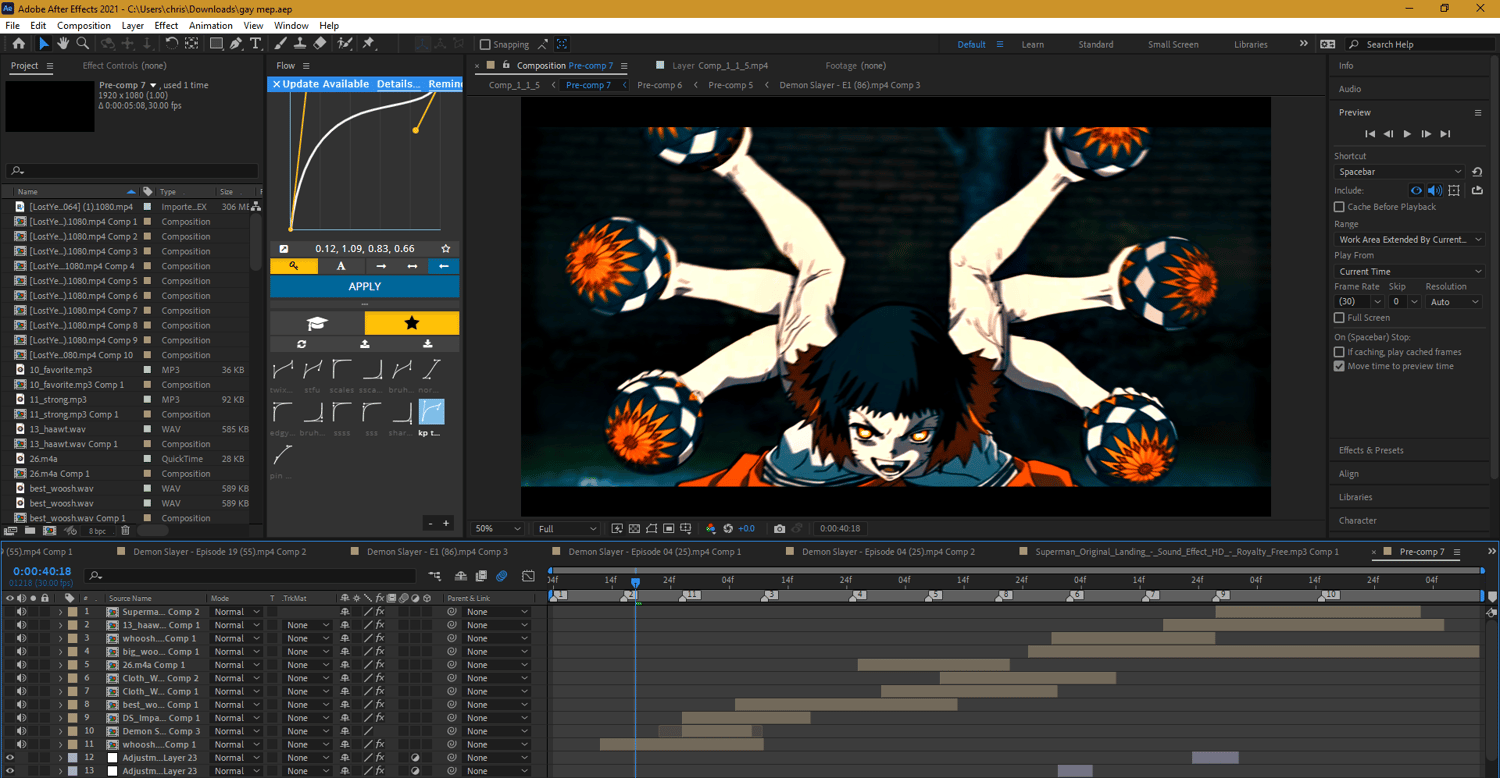1500x778 pixels.
Task: Open the Full resolution dropdown
Action: click(567, 528)
